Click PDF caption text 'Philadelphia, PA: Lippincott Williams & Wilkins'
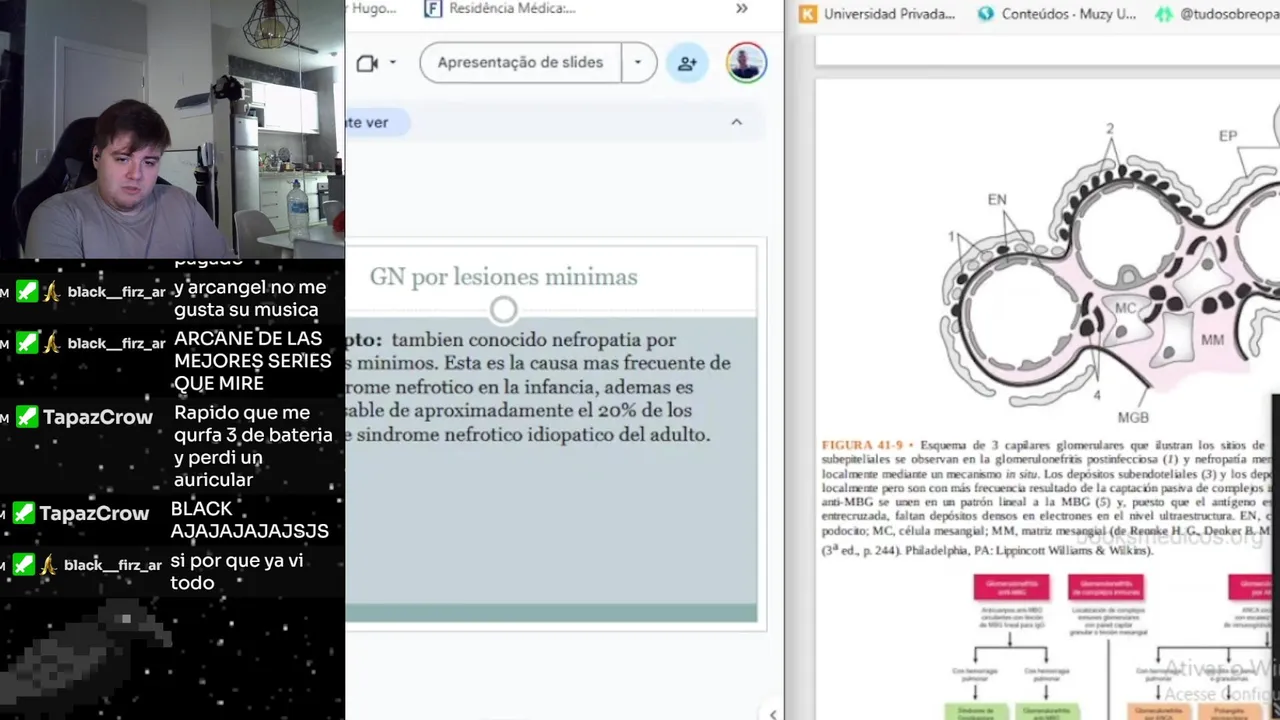The image size is (1280, 720). click(x=1028, y=551)
